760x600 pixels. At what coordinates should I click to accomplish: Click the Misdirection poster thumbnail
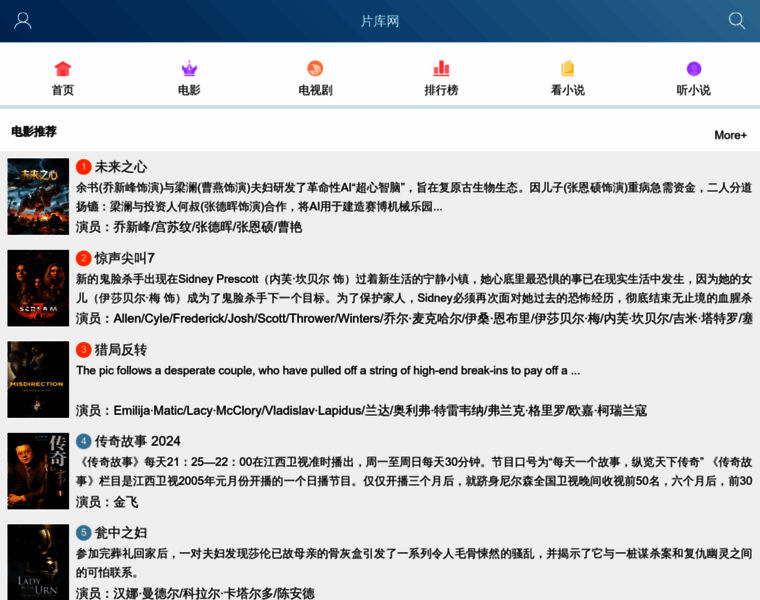click(x=38, y=379)
